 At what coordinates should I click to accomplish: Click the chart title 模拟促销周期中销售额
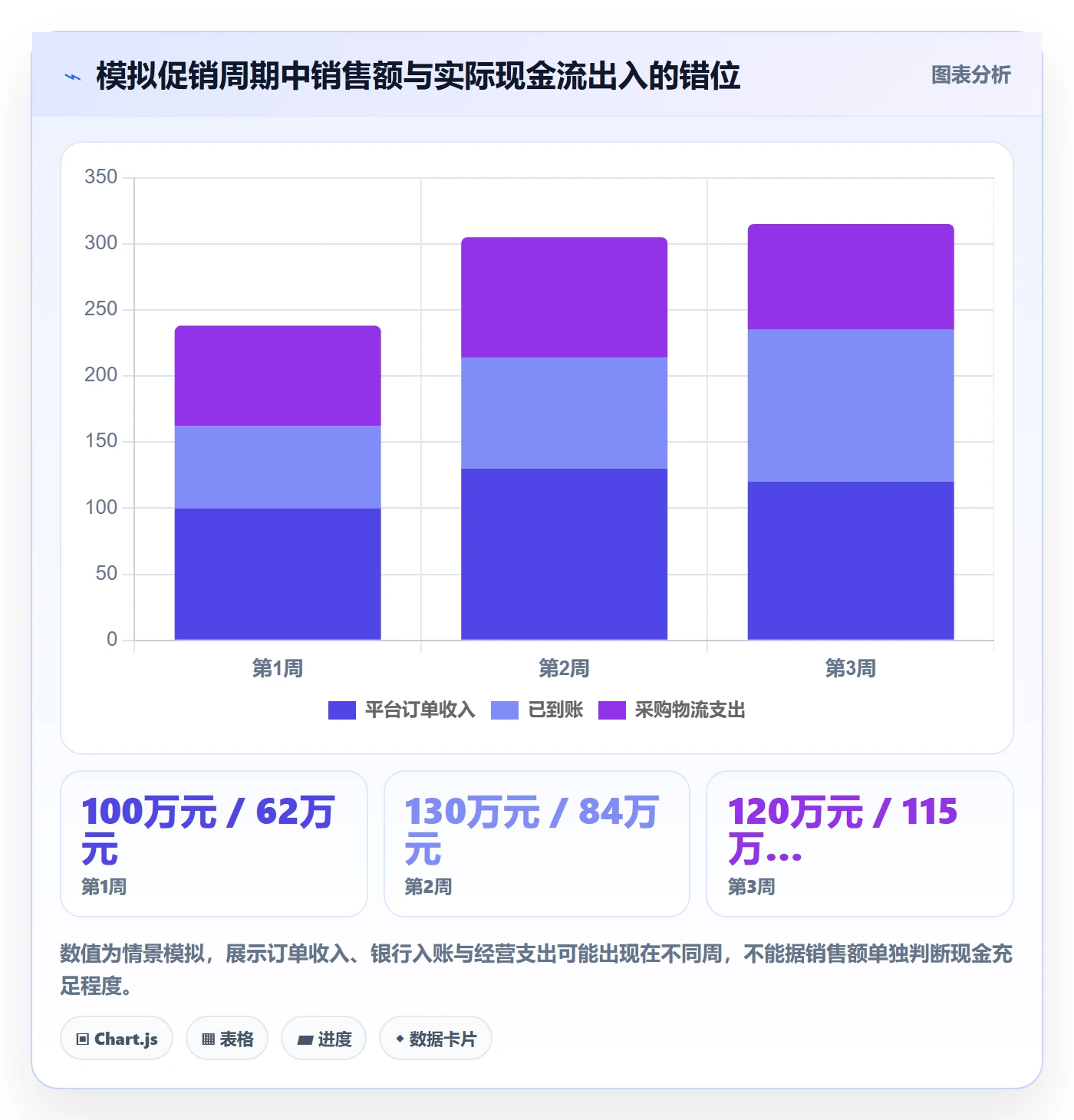[418, 76]
